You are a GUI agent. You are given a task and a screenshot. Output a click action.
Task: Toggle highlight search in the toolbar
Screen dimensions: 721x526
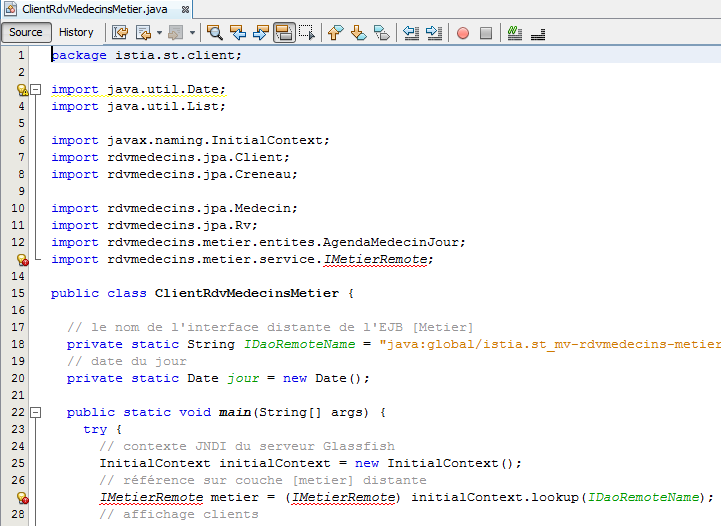click(x=284, y=32)
